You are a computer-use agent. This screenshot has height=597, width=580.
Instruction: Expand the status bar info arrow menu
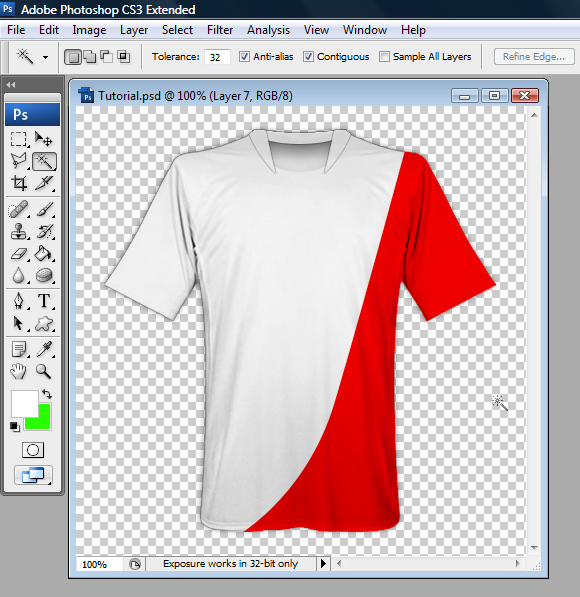click(x=323, y=563)
